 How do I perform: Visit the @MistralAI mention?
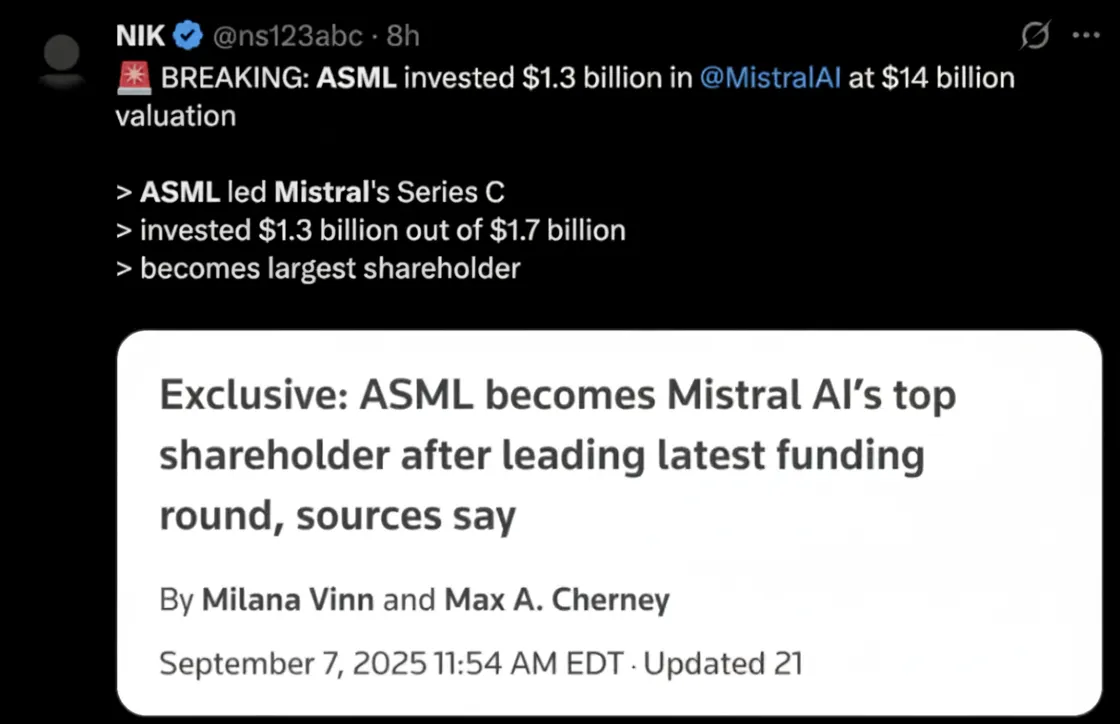(x=770, y=78)
